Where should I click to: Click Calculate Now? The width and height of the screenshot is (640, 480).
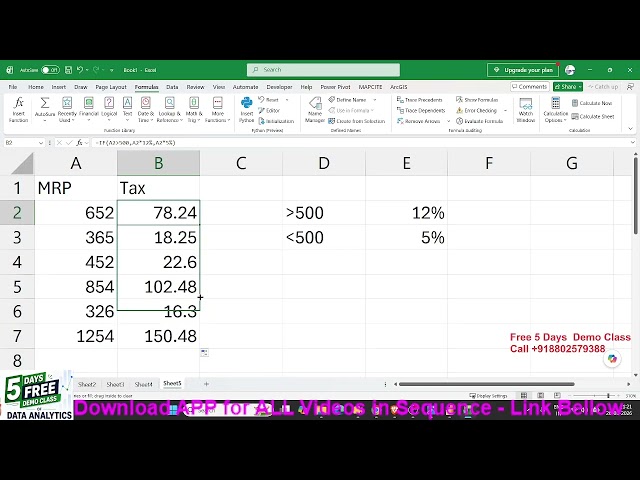tap(592, 103)
